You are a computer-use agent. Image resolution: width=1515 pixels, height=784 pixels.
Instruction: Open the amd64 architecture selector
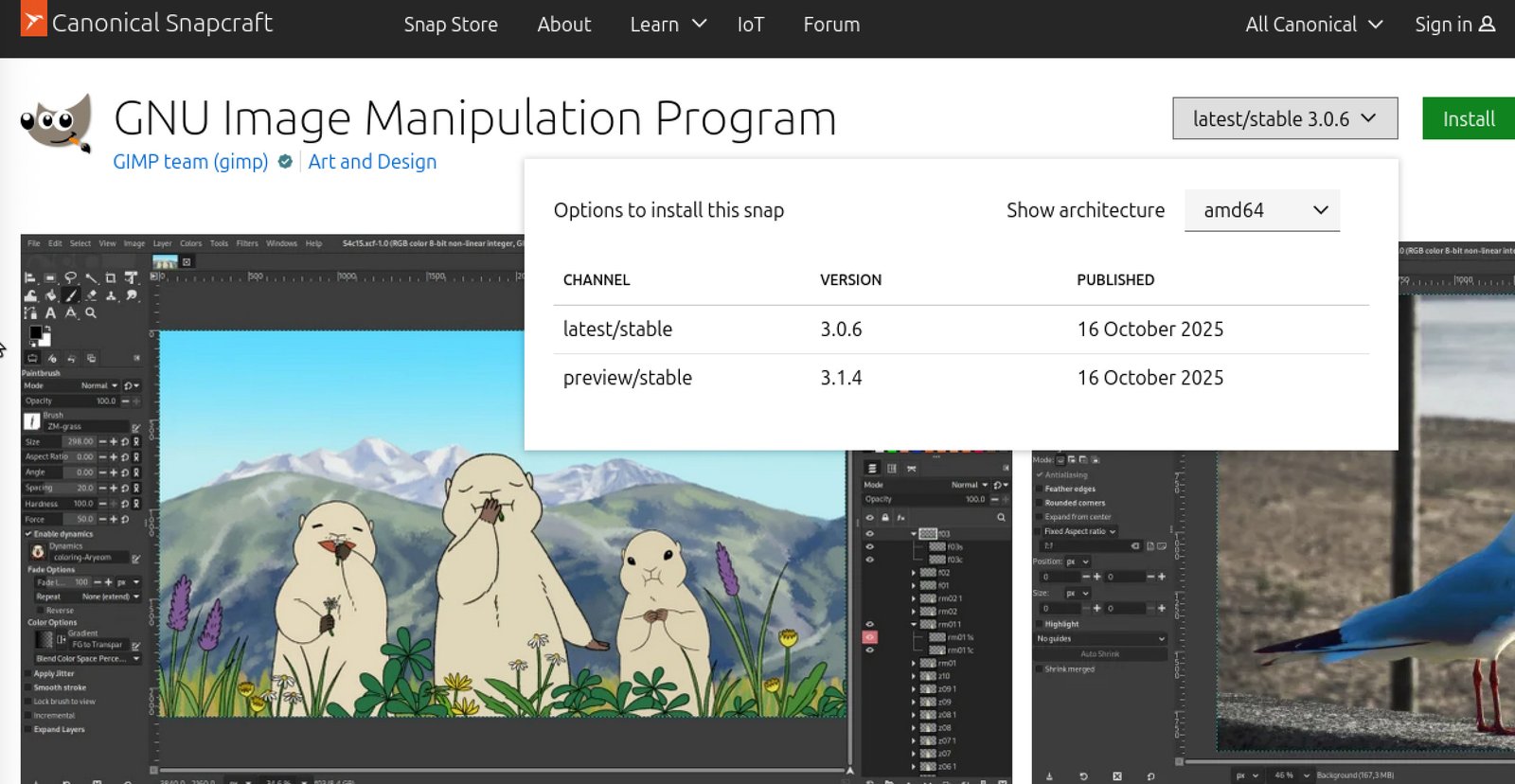point(1261,210)
